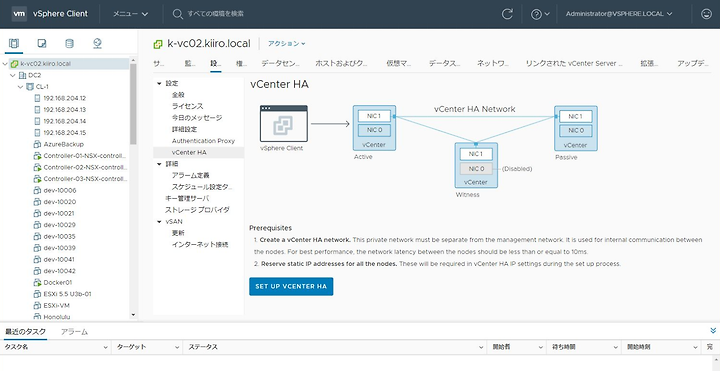
Task: Open the ステータス column filter dropdown
Action: pos(481,348)
